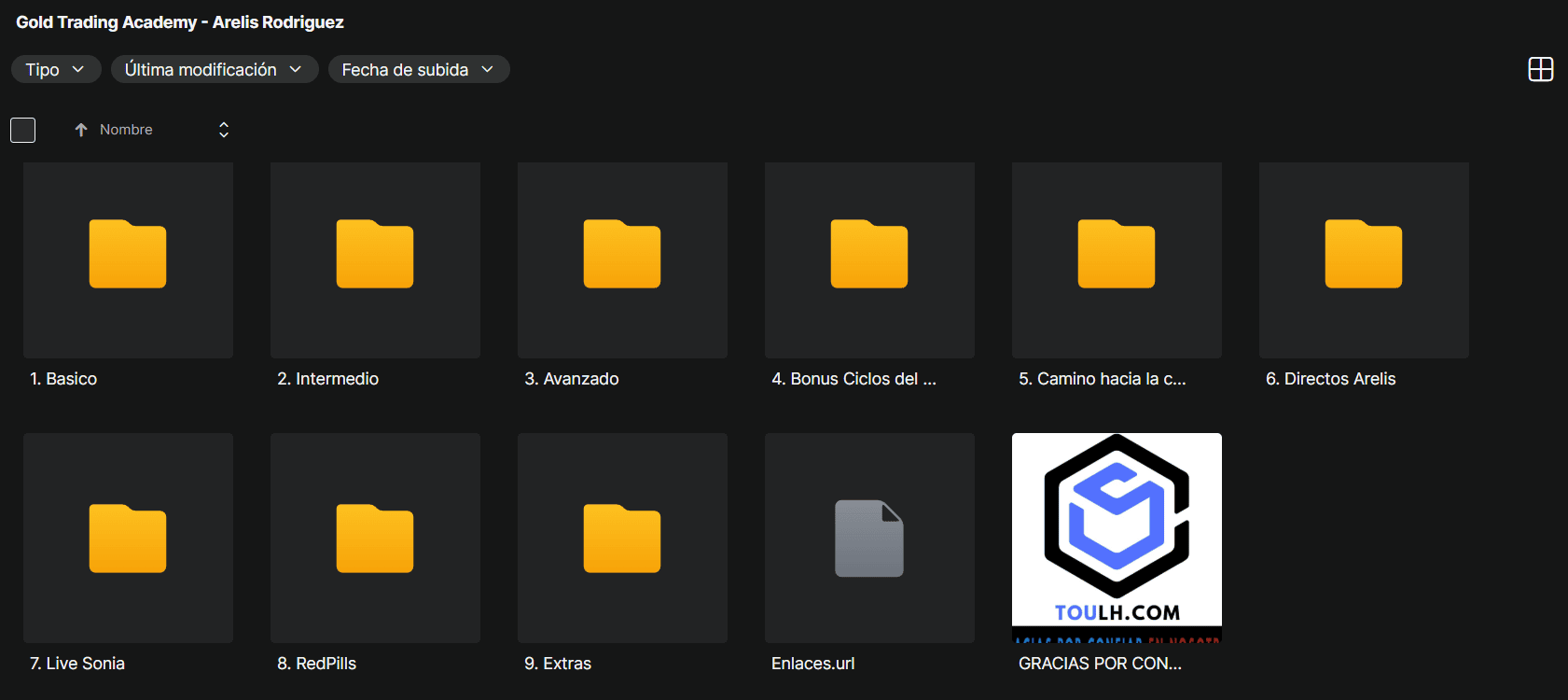Open the TOULH.COM image thumbnail
Image resolution: width=1568 pixels, height=700 pixels.
point(1117,537)
